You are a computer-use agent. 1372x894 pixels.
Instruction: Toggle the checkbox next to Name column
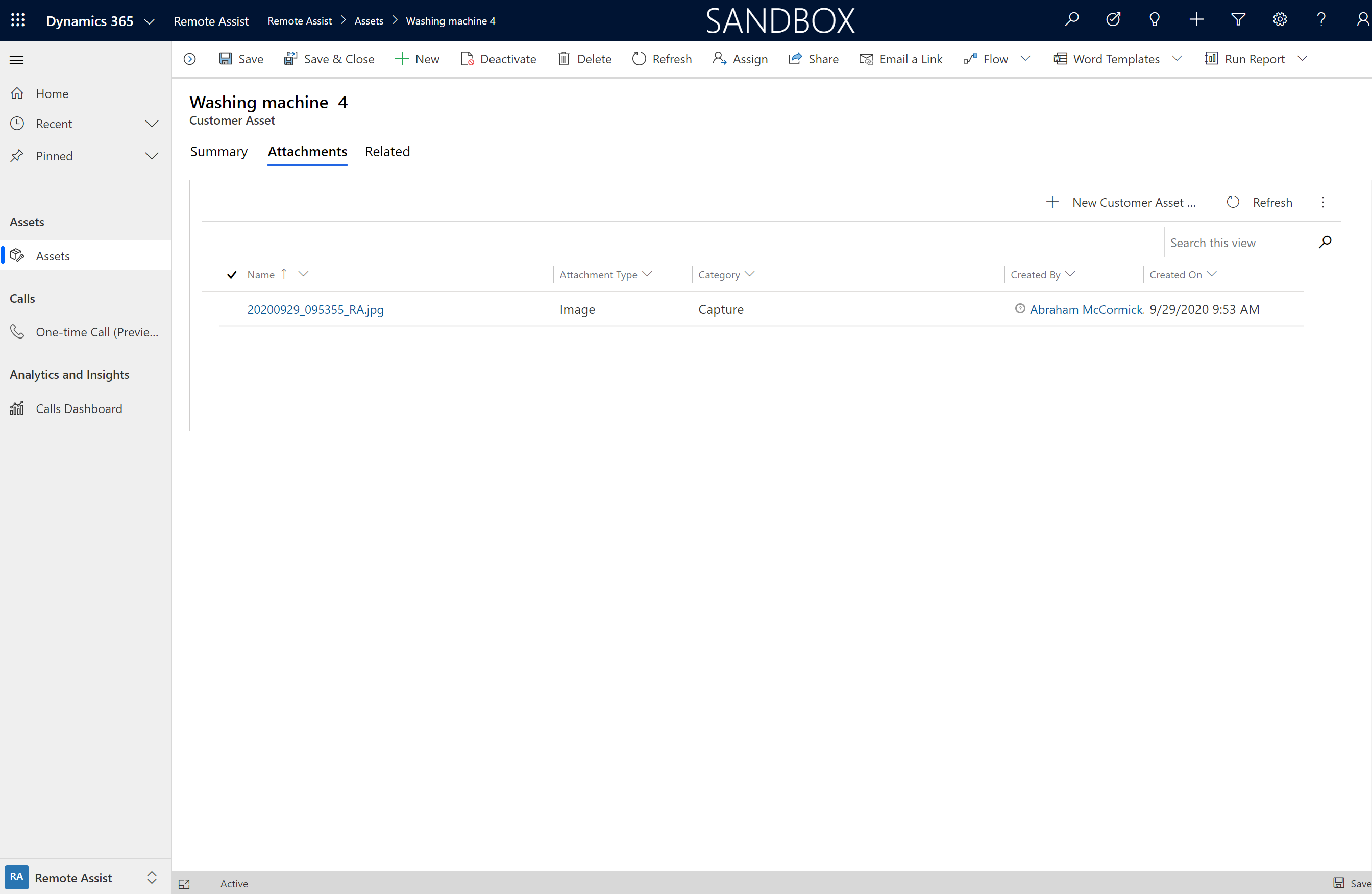230,274
